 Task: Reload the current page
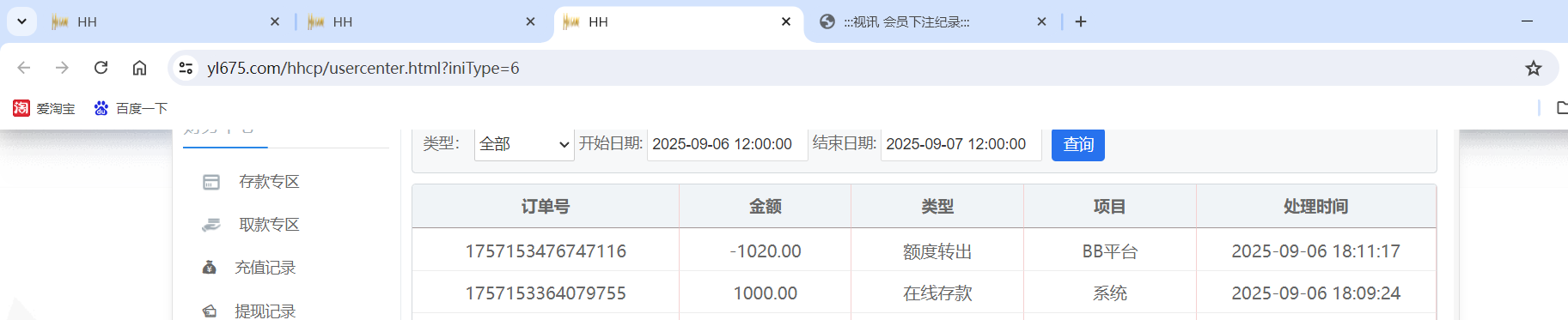pyautogui.click(x=101, y=68)
